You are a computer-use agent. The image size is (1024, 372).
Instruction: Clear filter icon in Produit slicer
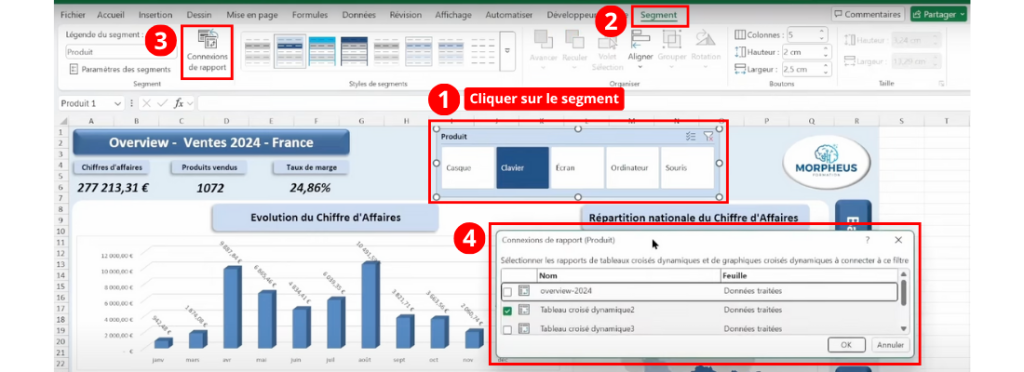point(708,136)
